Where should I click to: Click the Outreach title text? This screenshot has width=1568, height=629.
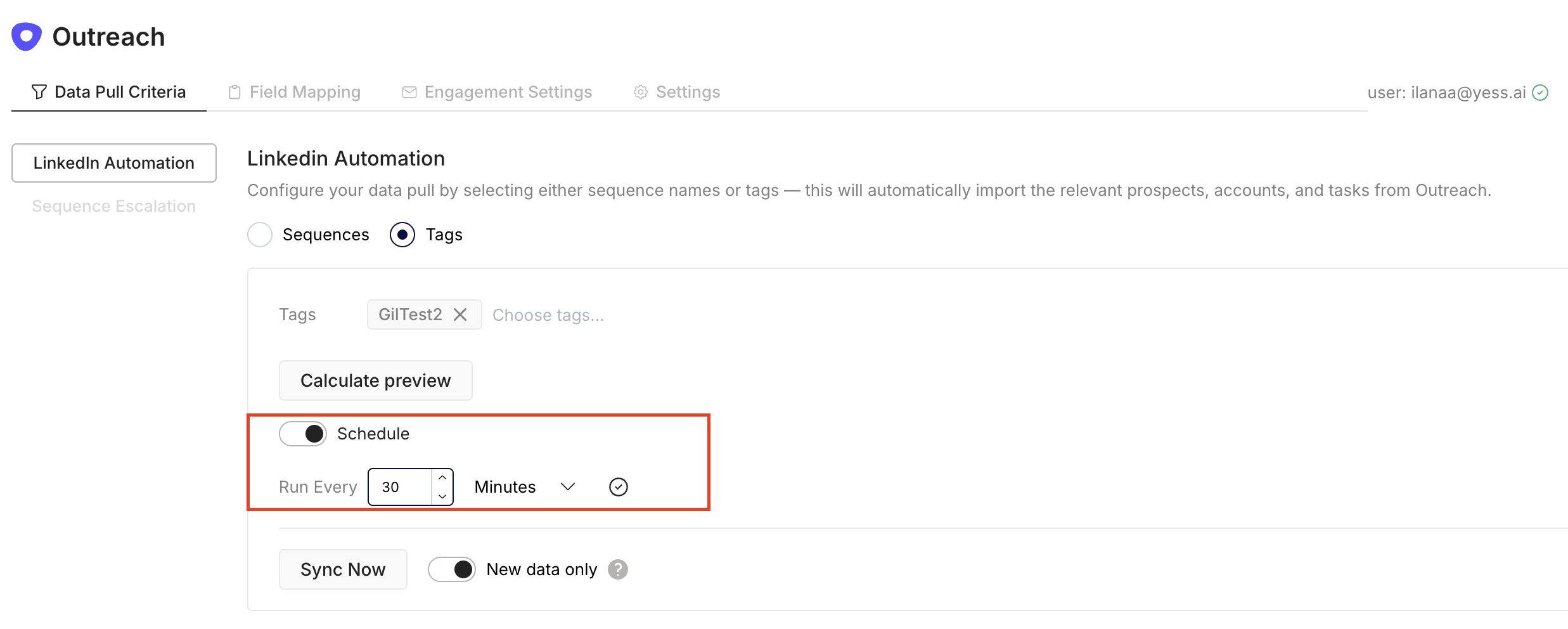click(x=108, y=37)
